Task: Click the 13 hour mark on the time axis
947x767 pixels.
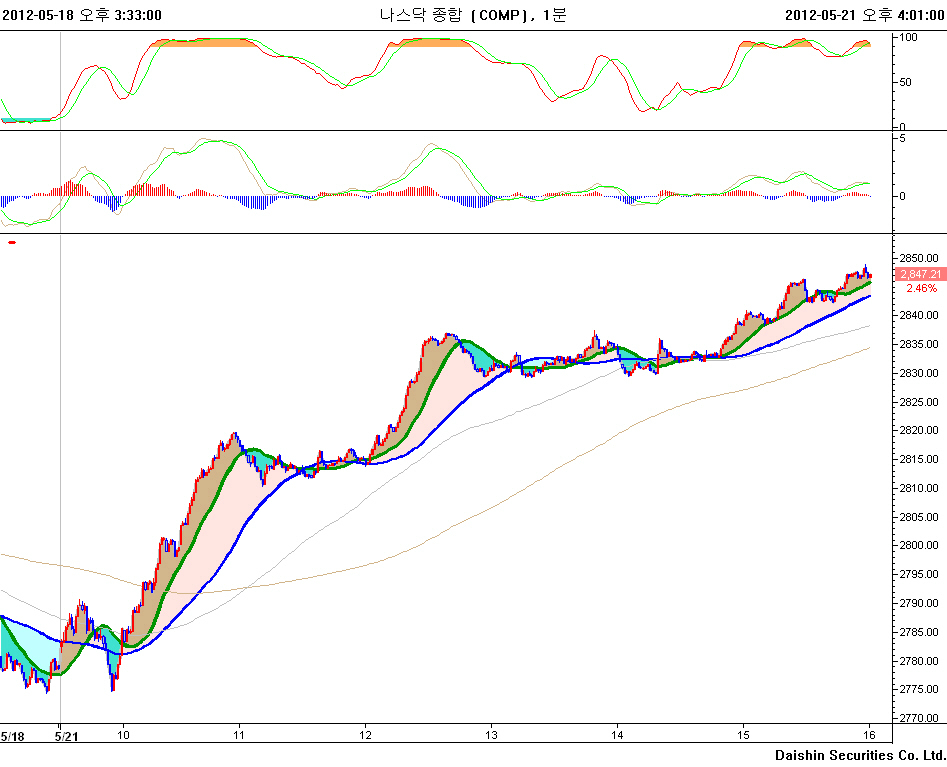Action: point(491,736)
